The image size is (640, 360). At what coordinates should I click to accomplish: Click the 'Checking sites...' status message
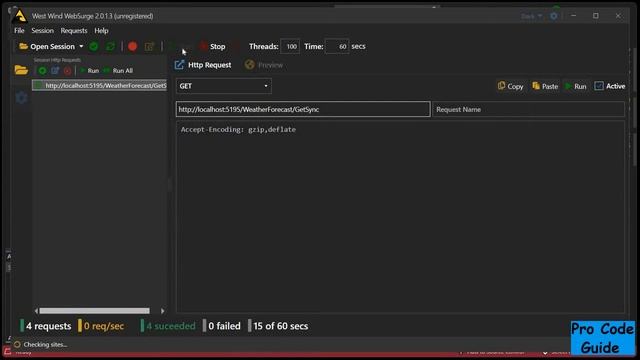45,344
